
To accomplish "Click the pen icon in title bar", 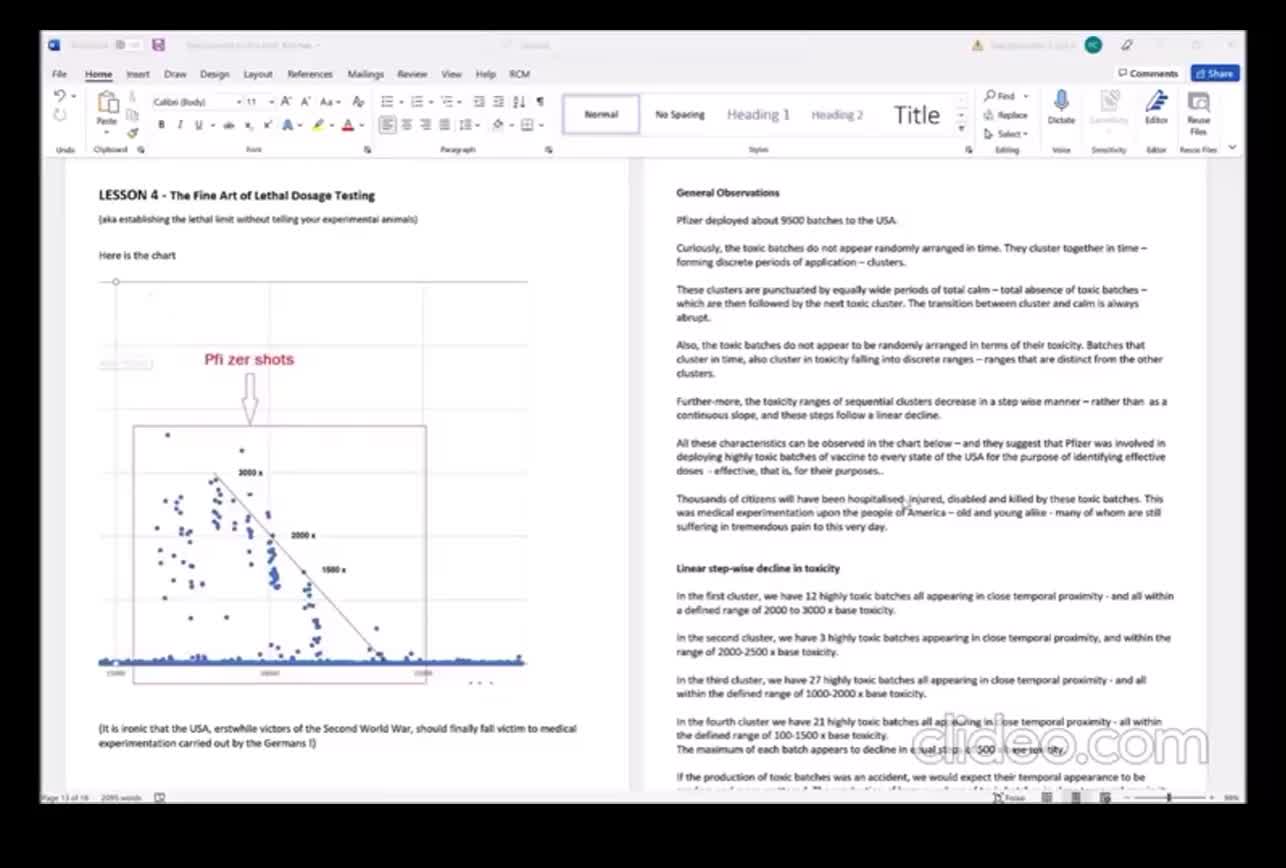I will tap(1127, 45).
